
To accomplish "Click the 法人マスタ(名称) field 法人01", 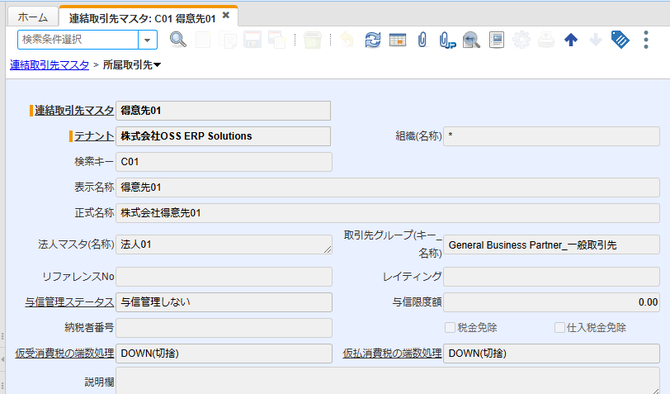I will 224,244.
